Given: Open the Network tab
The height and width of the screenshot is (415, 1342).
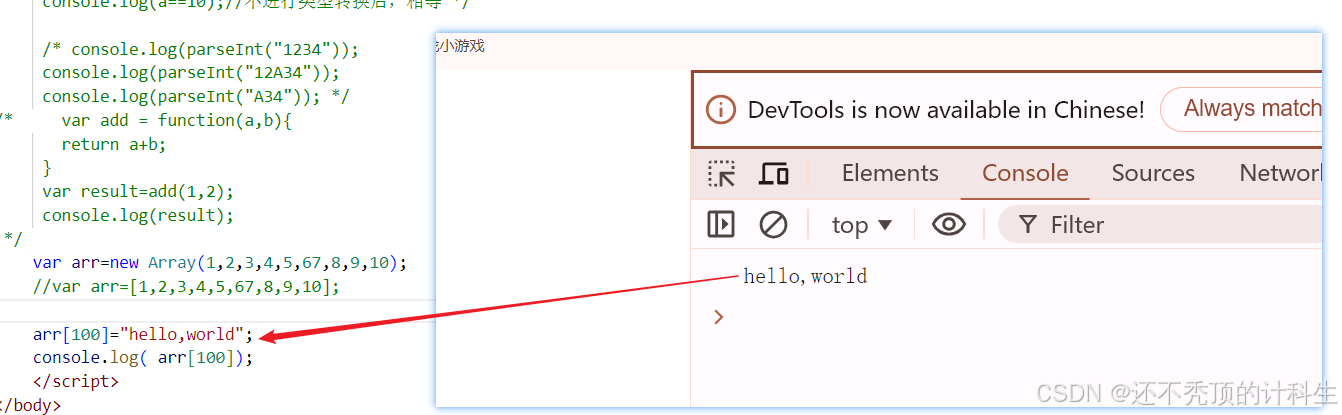Looking at the screenshot, I should [x=1280, y=173].
